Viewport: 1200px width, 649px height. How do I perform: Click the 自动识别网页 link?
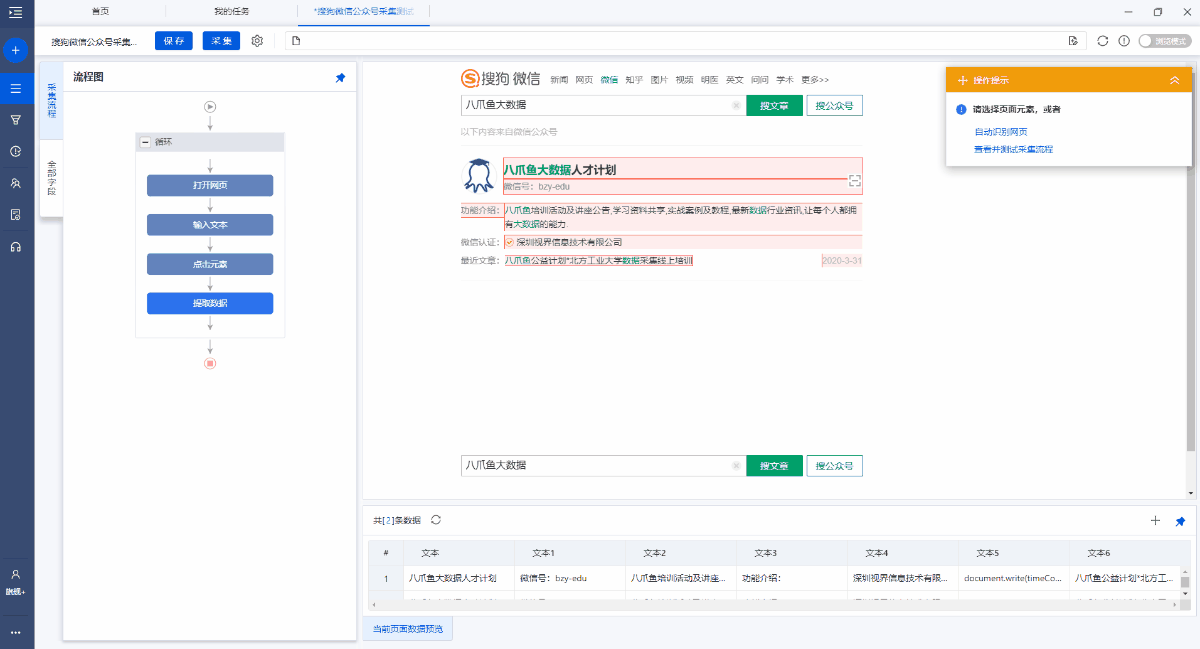coord(1001,132)
